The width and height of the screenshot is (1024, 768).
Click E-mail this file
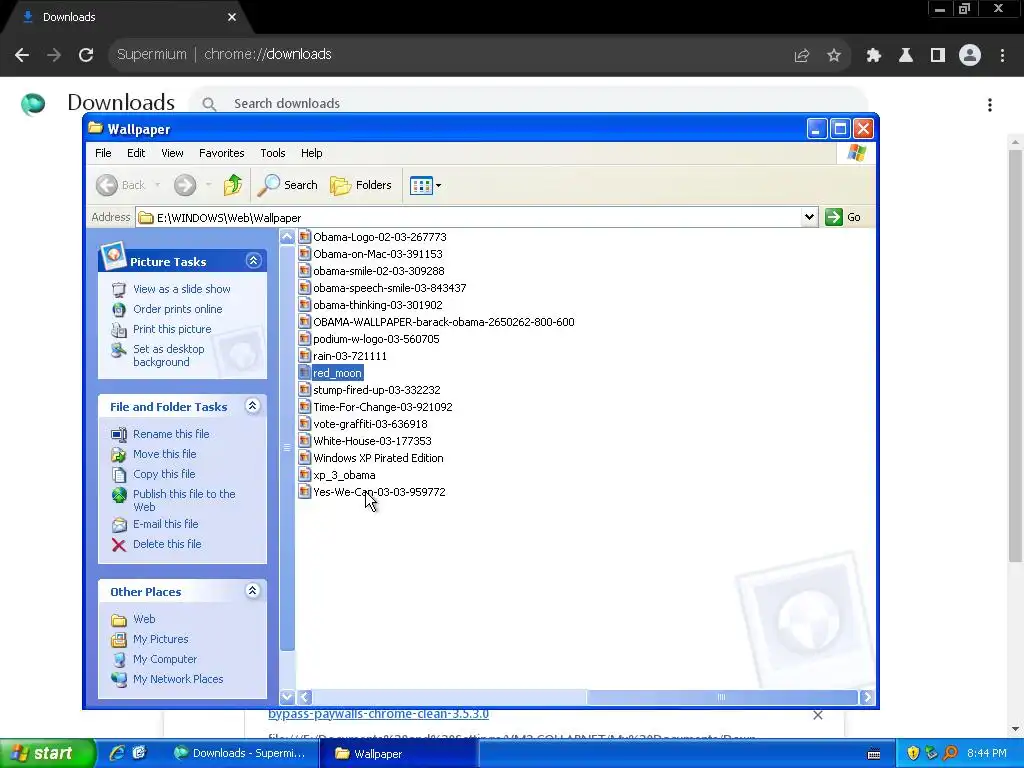click(166, 524)
